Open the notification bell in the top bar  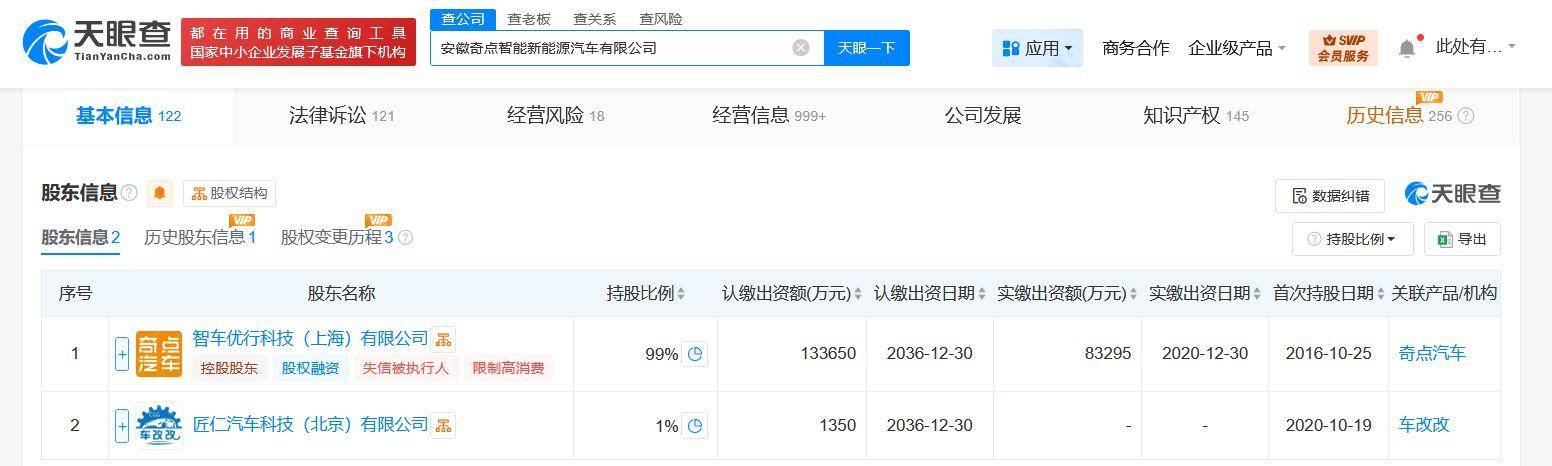(x=1407, y=48)
